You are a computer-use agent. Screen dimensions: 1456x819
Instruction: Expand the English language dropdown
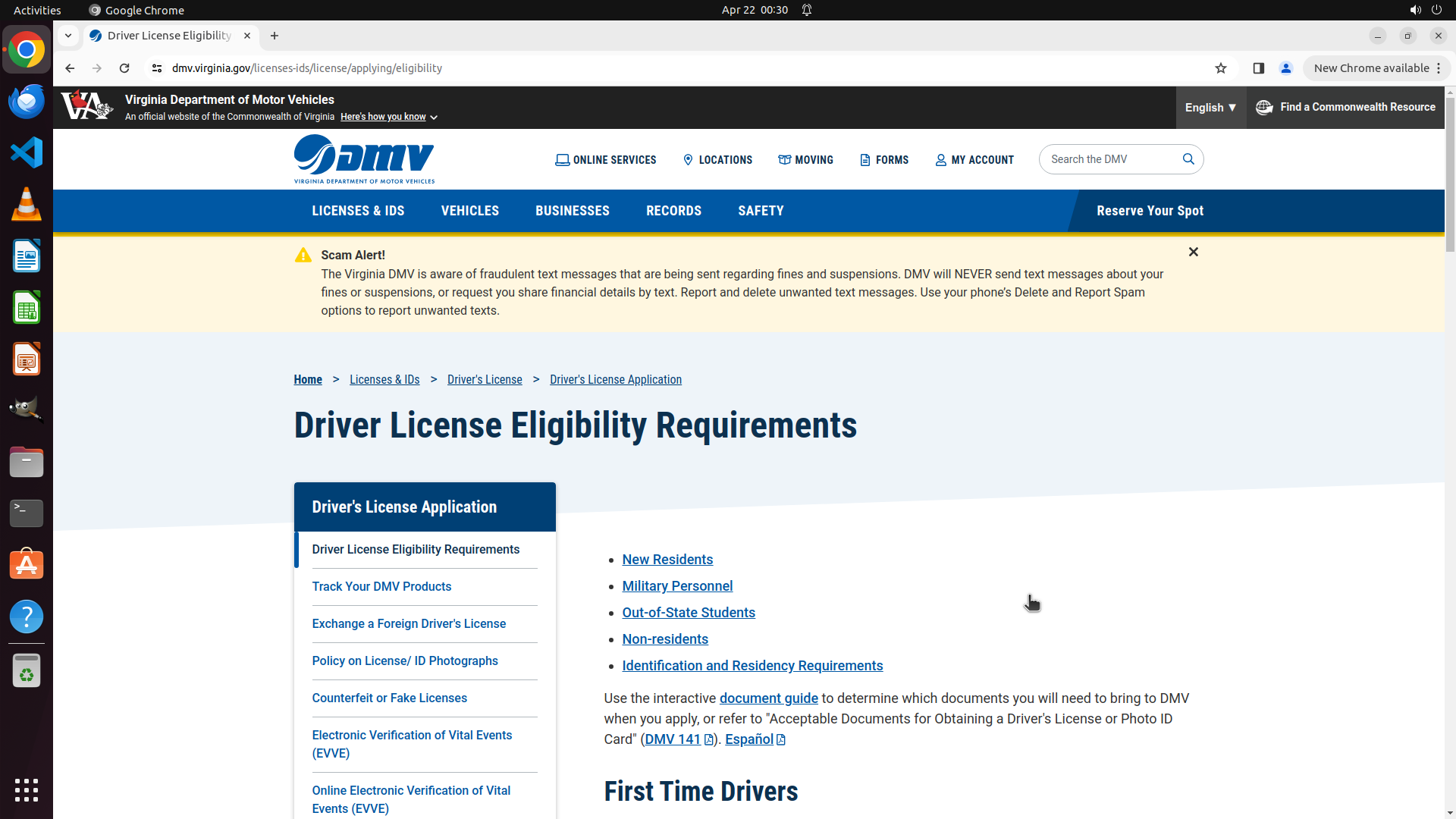click(x=1210, y=108)
